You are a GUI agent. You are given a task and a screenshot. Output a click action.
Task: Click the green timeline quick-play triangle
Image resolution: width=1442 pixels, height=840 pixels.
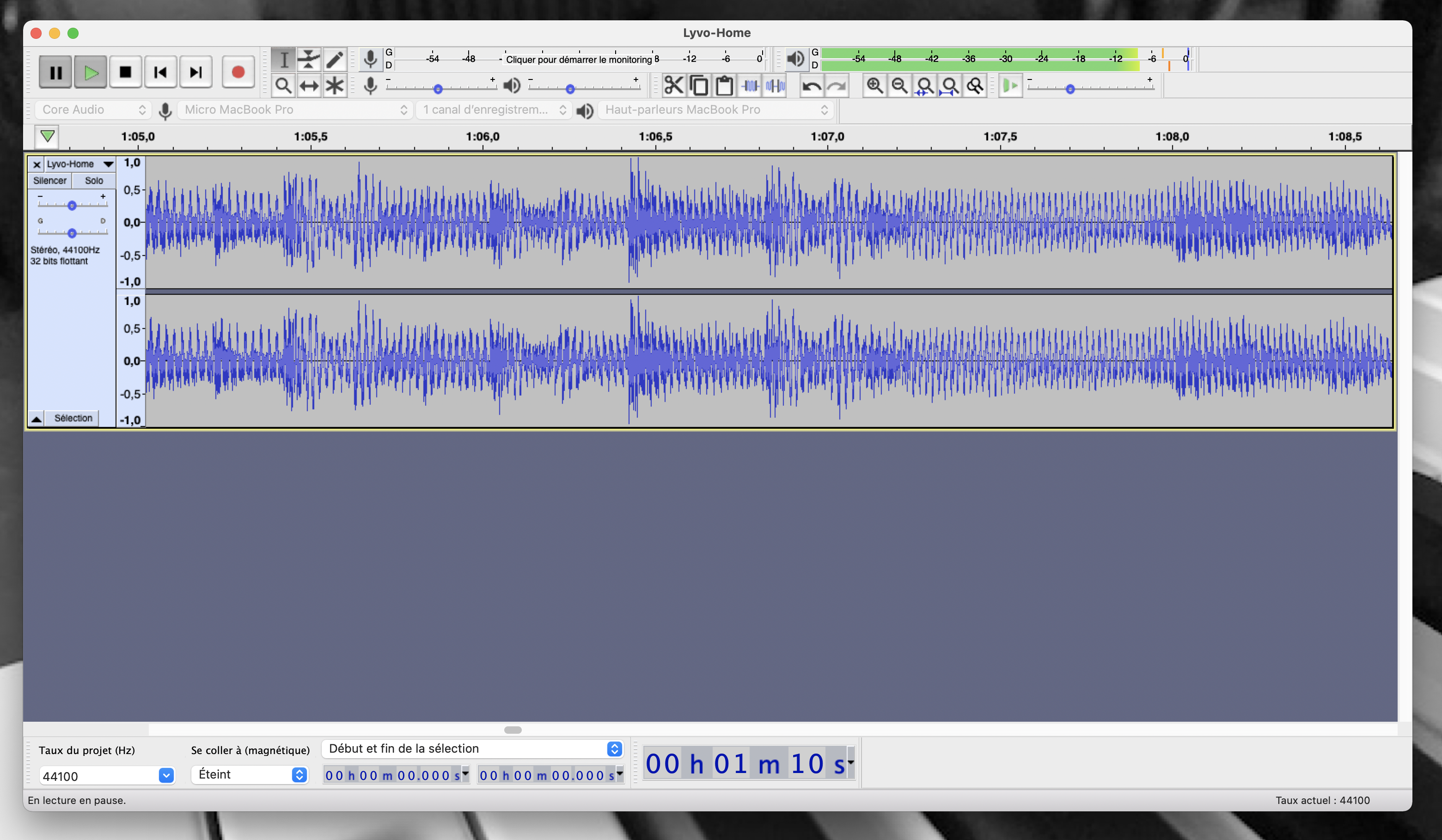point(48,136)
